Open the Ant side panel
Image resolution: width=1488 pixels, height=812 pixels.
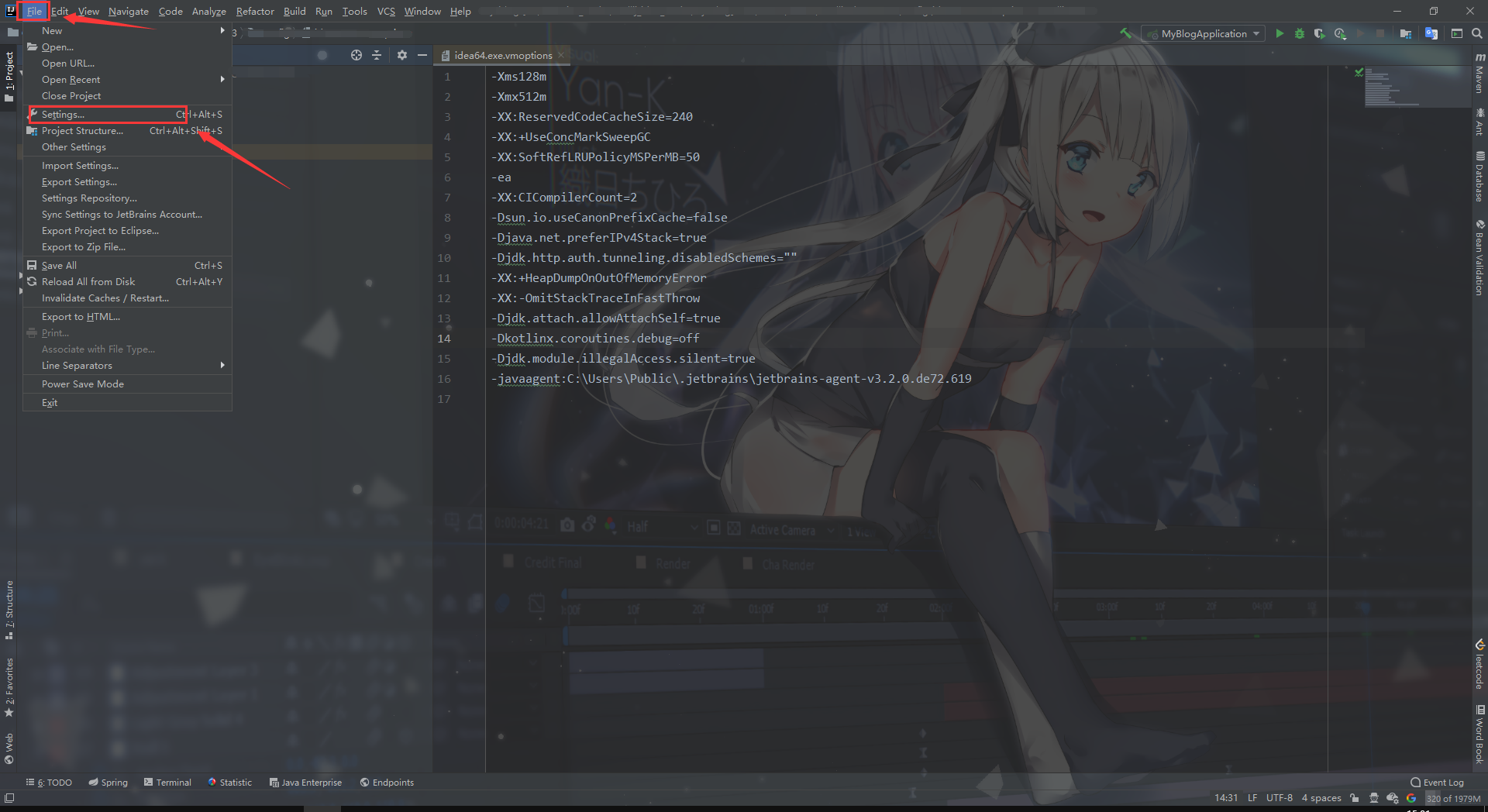(x=1479, y=122)
